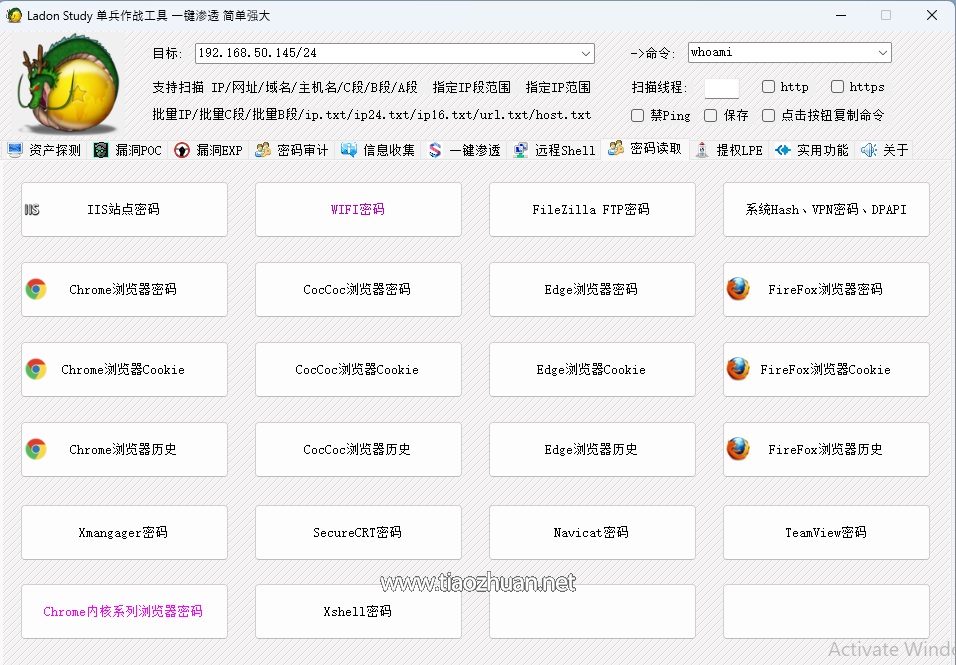Click the Xshell密码 button
956x665 pixels.
tap(358, 611)
